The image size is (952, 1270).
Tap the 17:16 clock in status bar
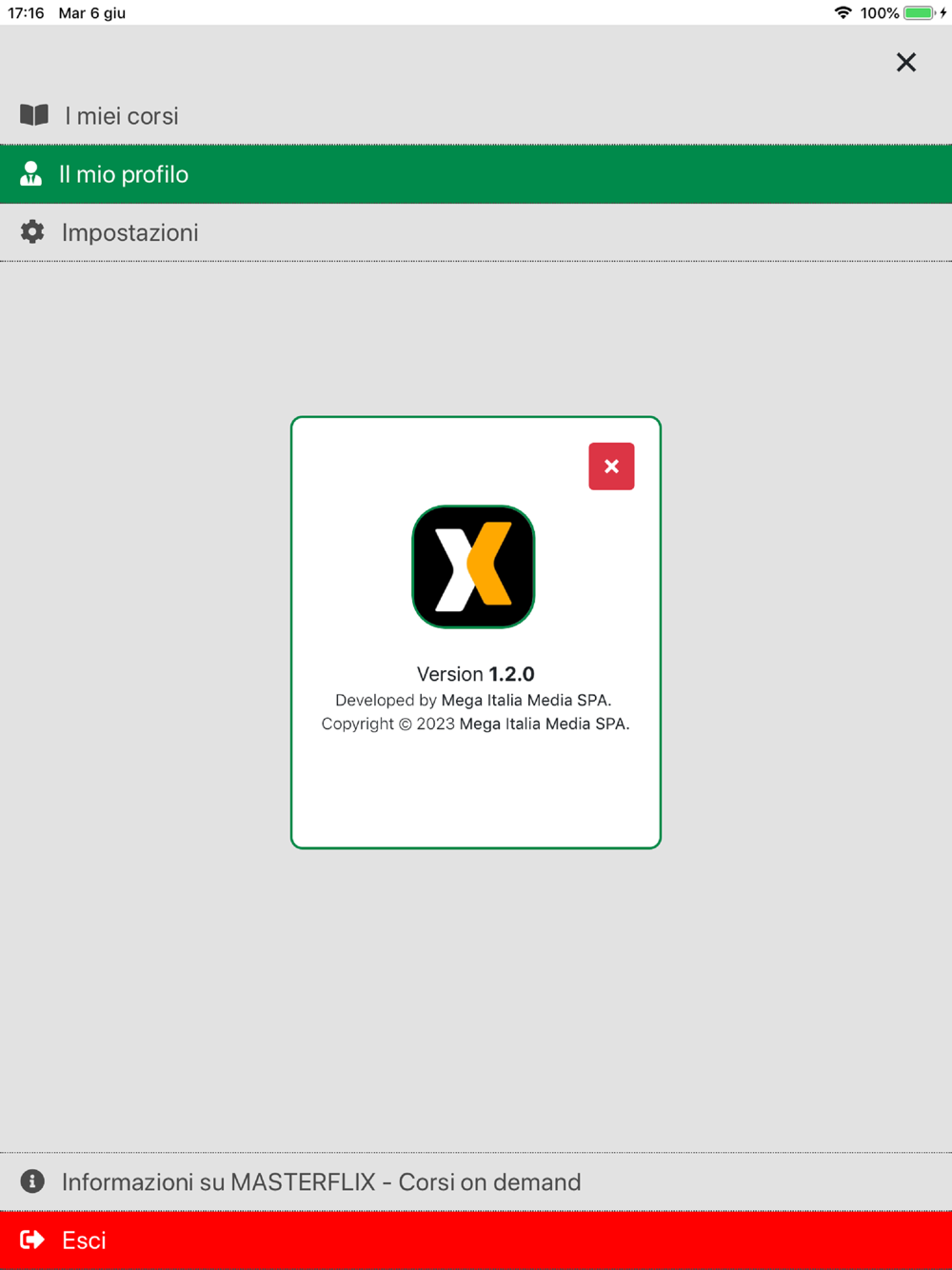(x=27, y=12)
